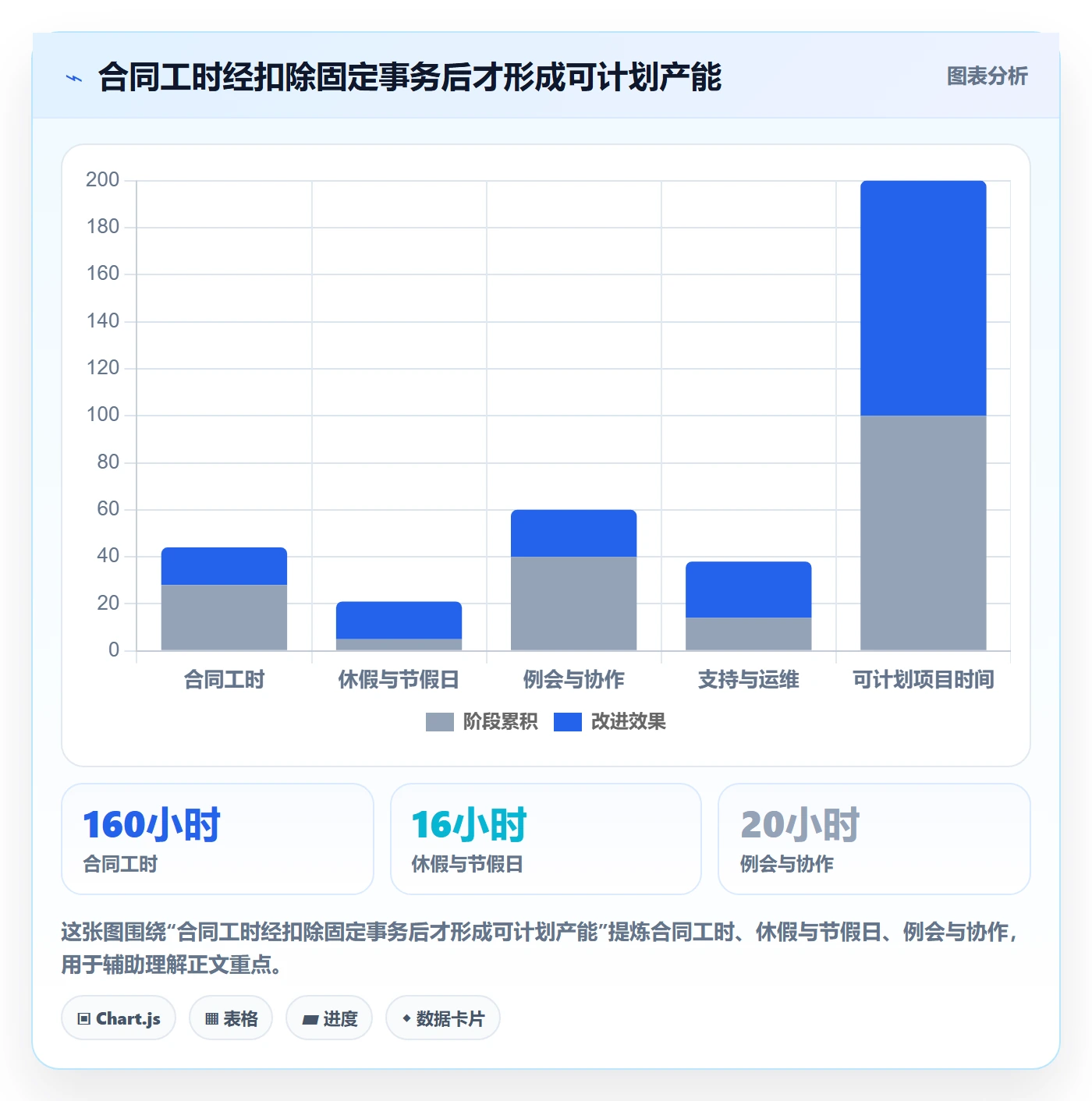
Task: Click the table icon in 表格 tag
Action: tap(211, 1018)
